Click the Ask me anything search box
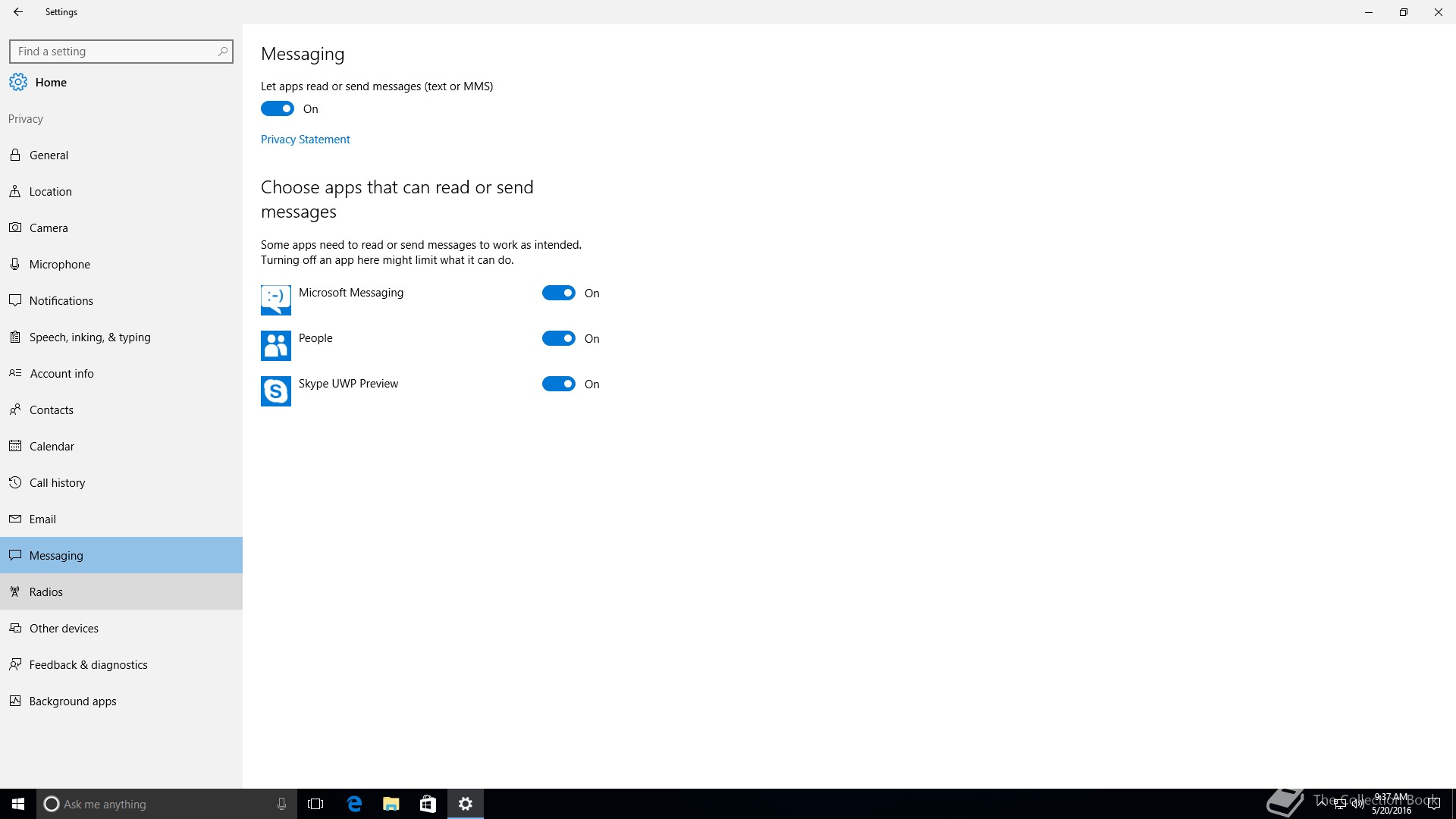Screen dimensions: 1456x819 (x=165, y=804)
